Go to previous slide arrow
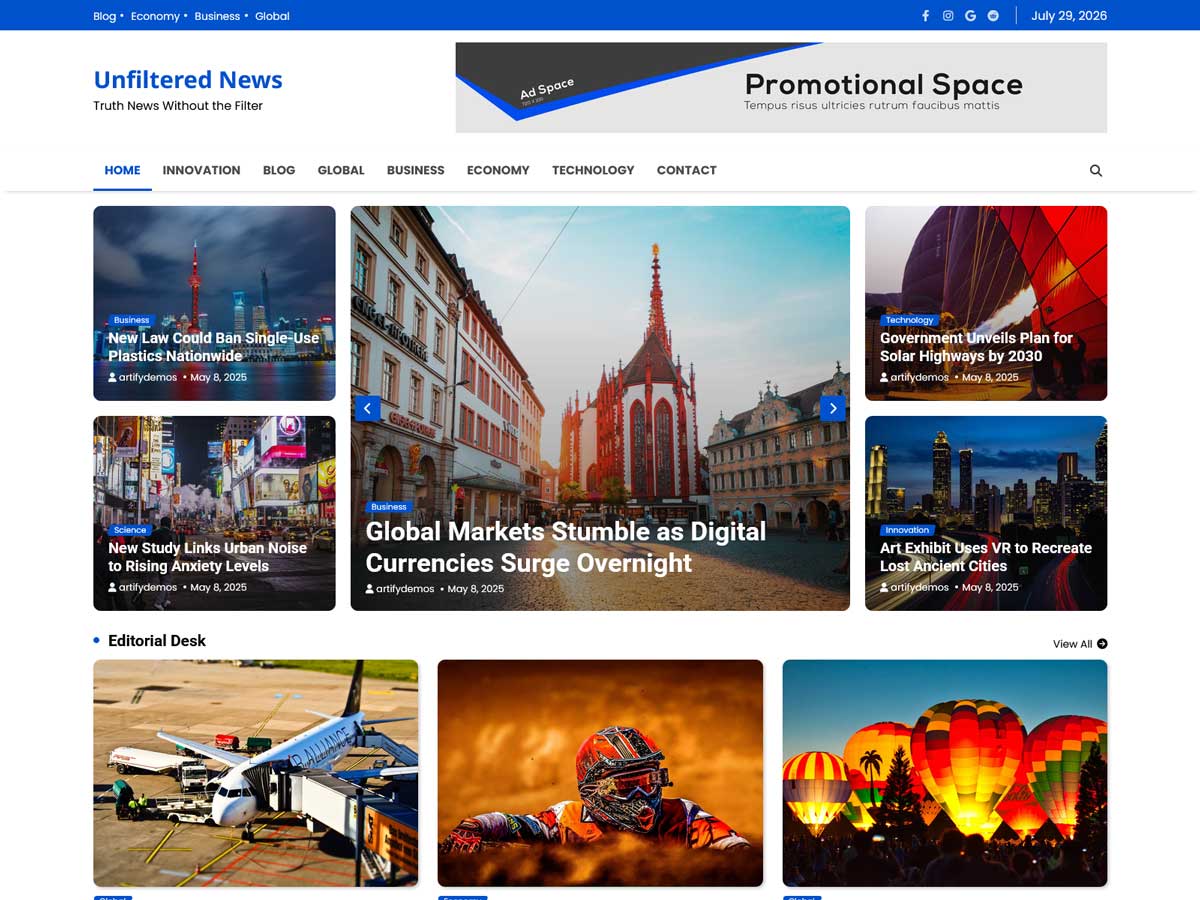This screenshot has height=900, width=1200. click(367, 408)
